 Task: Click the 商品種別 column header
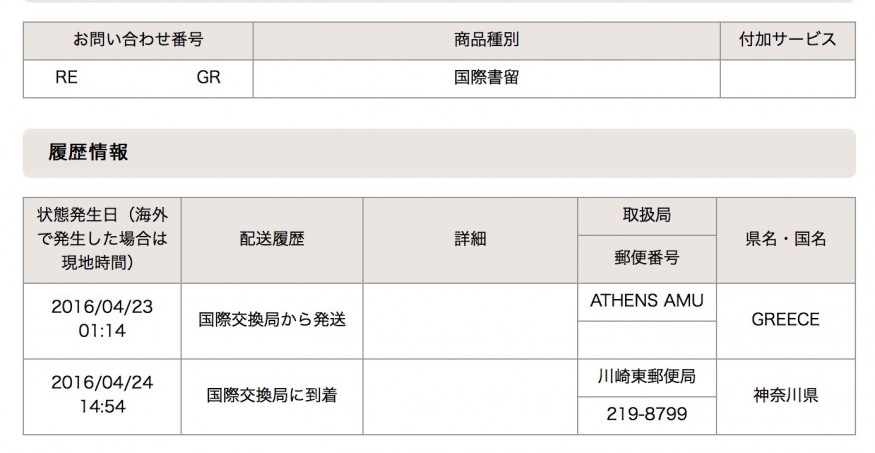click(x=486, y=41)
